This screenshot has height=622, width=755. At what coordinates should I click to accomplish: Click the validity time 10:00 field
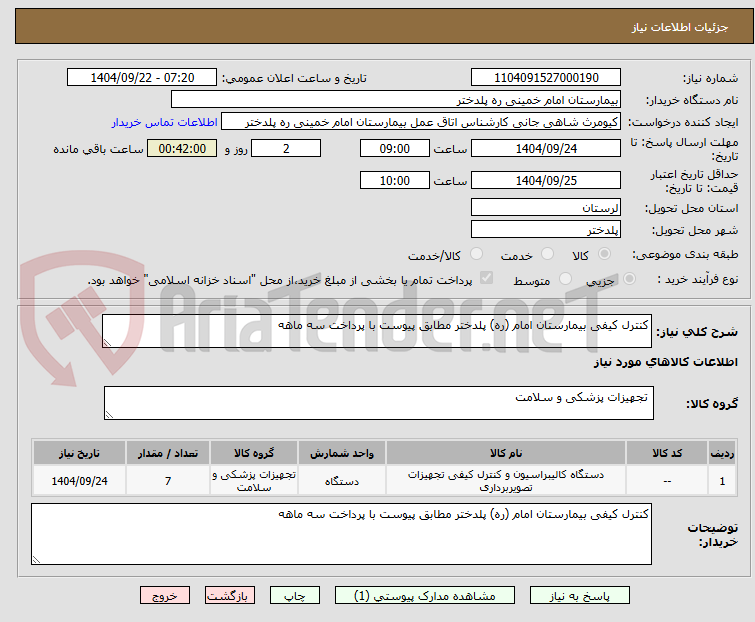(x=394, y=180)
